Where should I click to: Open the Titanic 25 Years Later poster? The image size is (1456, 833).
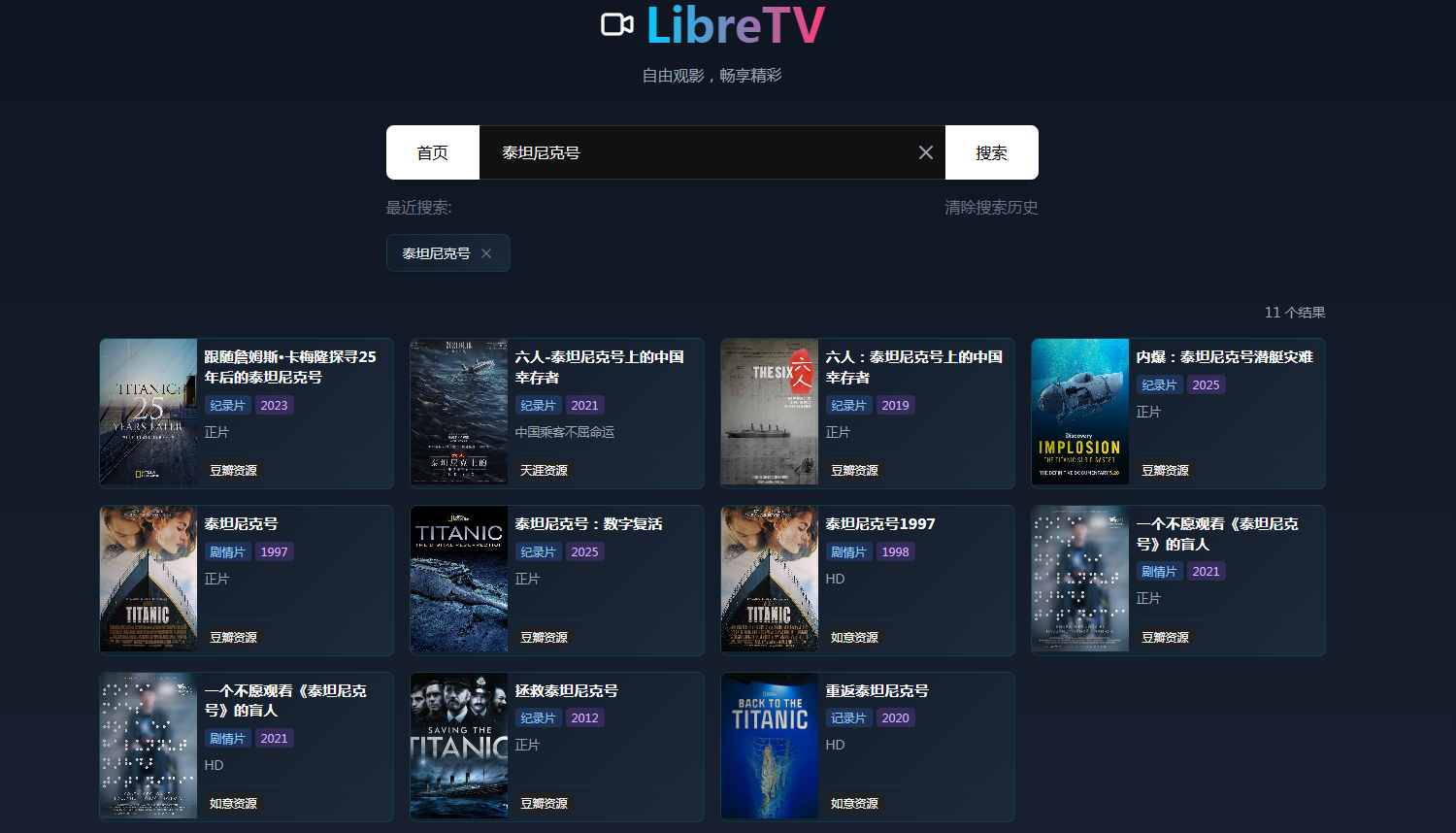[x=149, y=413]
